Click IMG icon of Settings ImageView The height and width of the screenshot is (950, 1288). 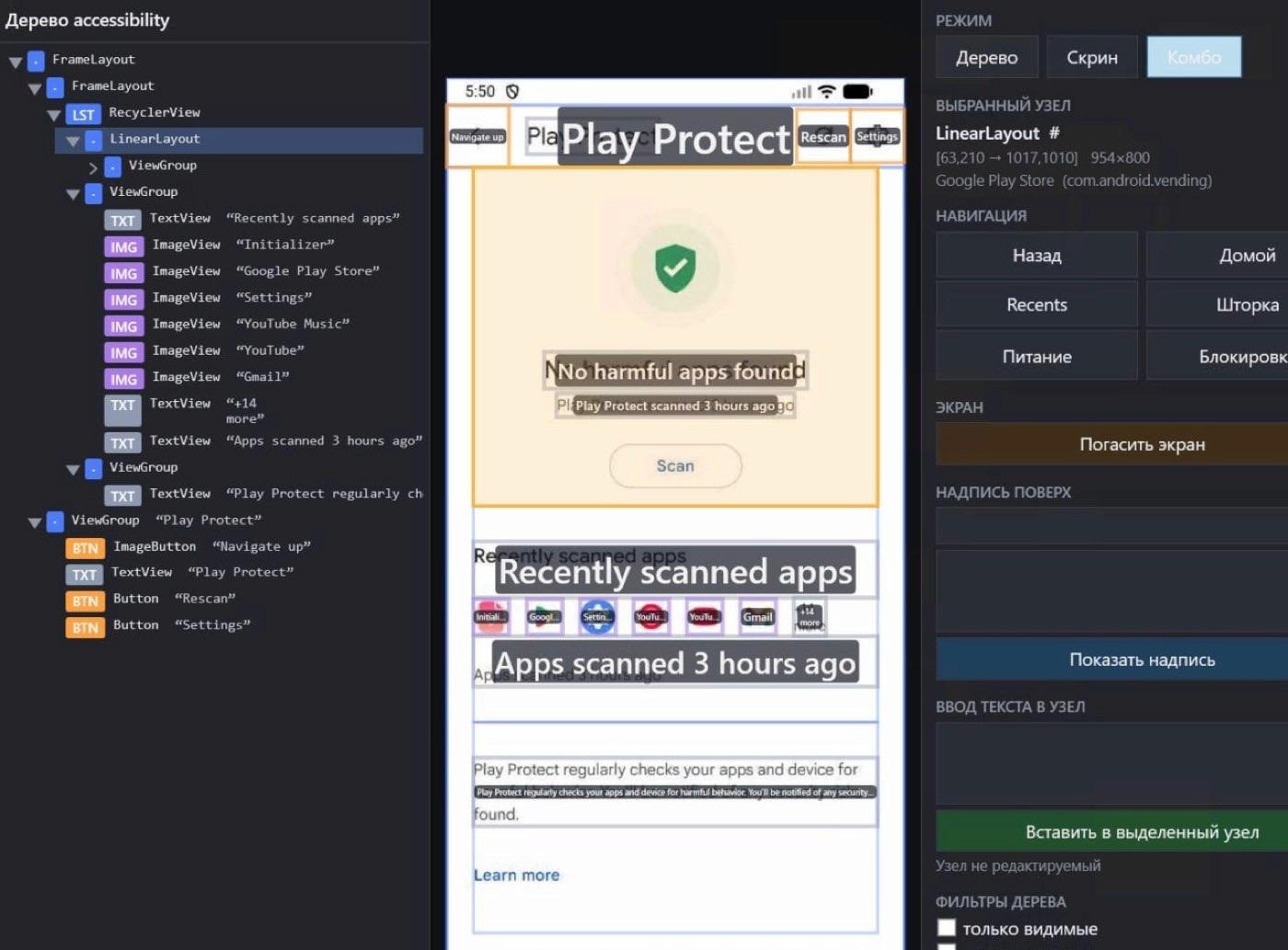pyautogui.click(x=123, y=300)
